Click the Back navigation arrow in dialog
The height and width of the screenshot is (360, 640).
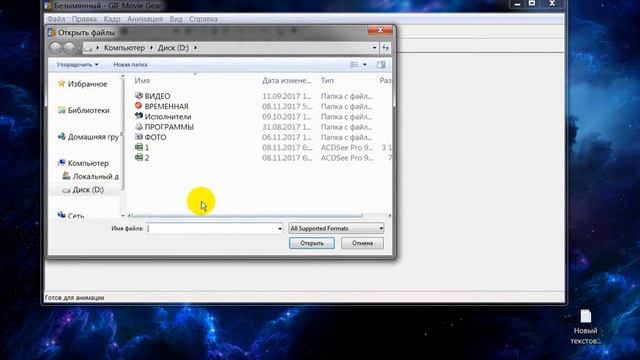click(55, 48)
